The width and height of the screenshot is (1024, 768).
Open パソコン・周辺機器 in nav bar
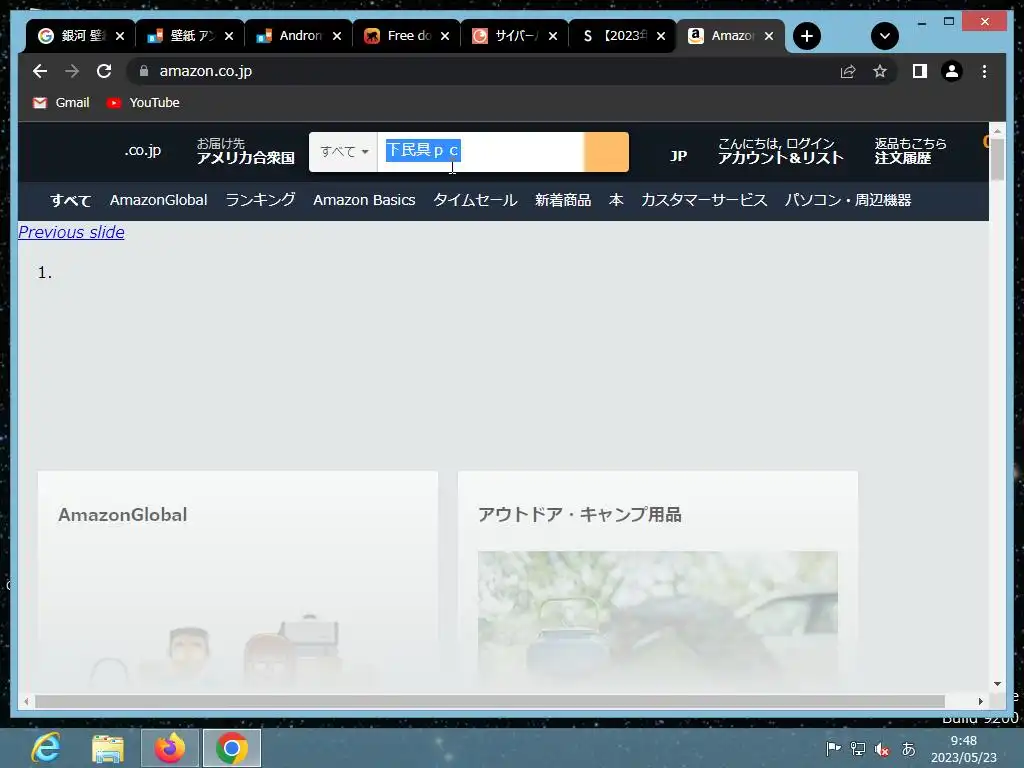click(x=848, y=200)
